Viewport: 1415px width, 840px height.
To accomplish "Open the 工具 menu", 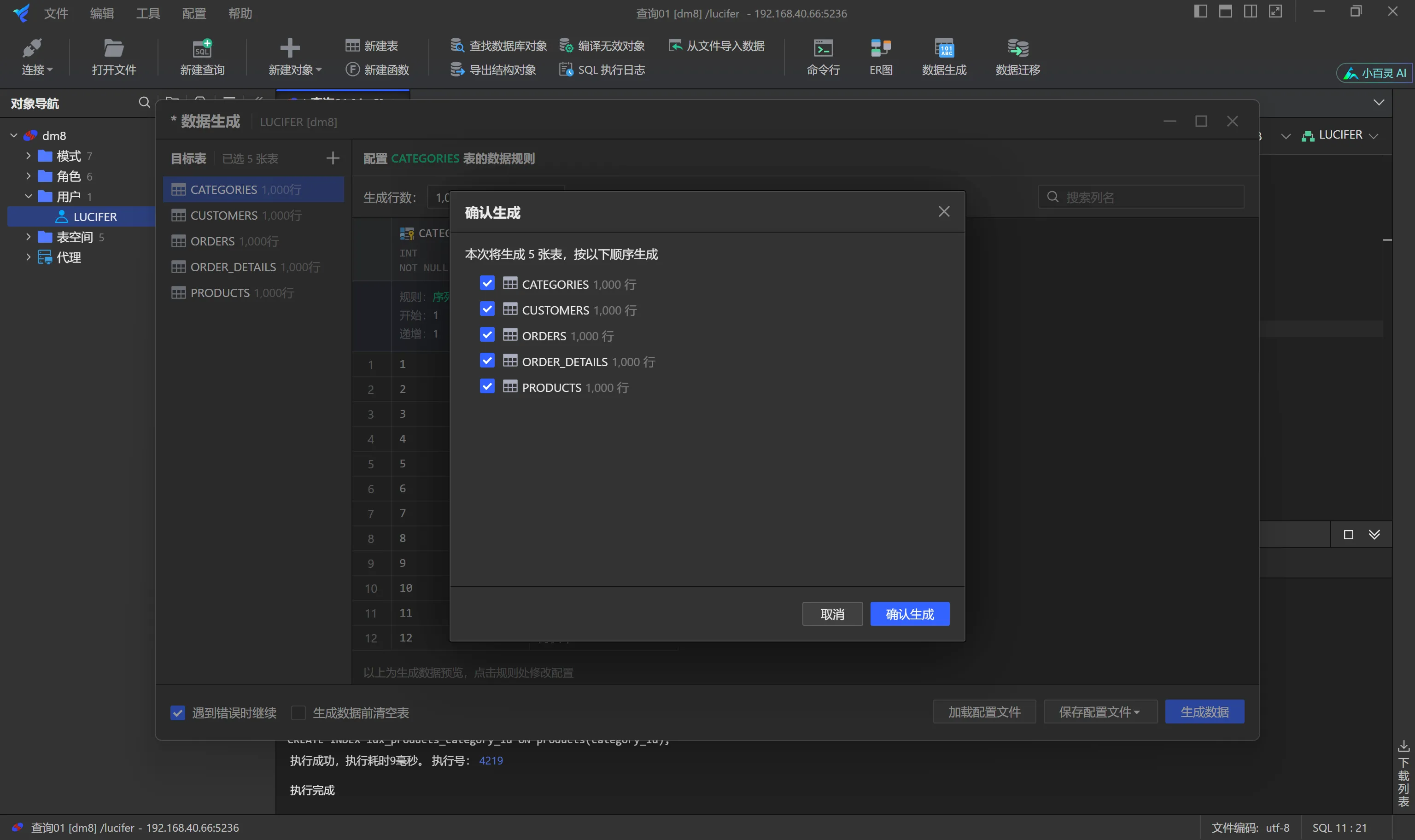I will [148, 13].
